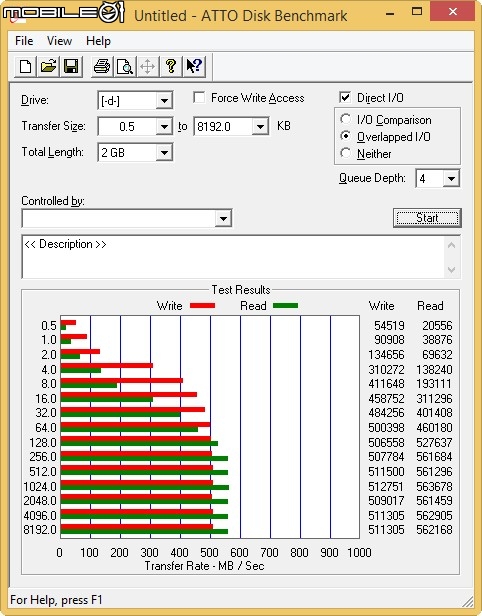Open the File menu
Viewport: 482px width, 616px height.
coord(24,41)
